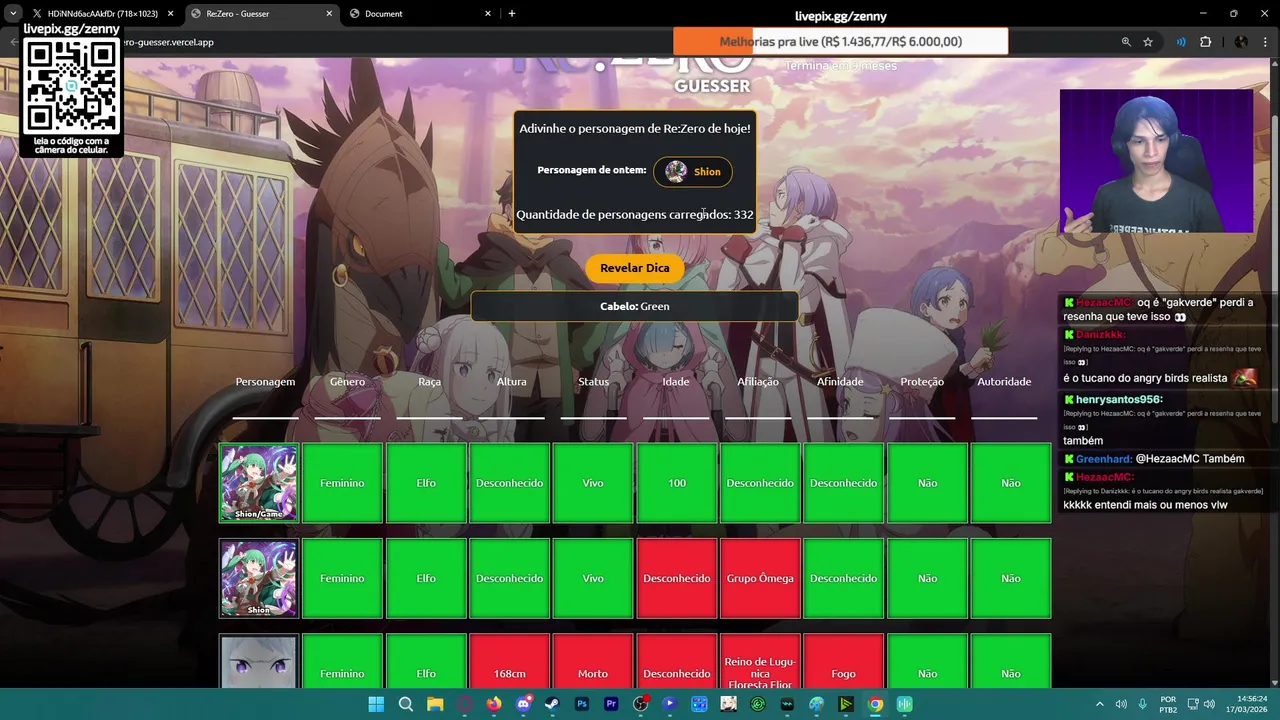Select the Re:Zero - Guesser tab
1280x720 pixels.
pos(260,14)
